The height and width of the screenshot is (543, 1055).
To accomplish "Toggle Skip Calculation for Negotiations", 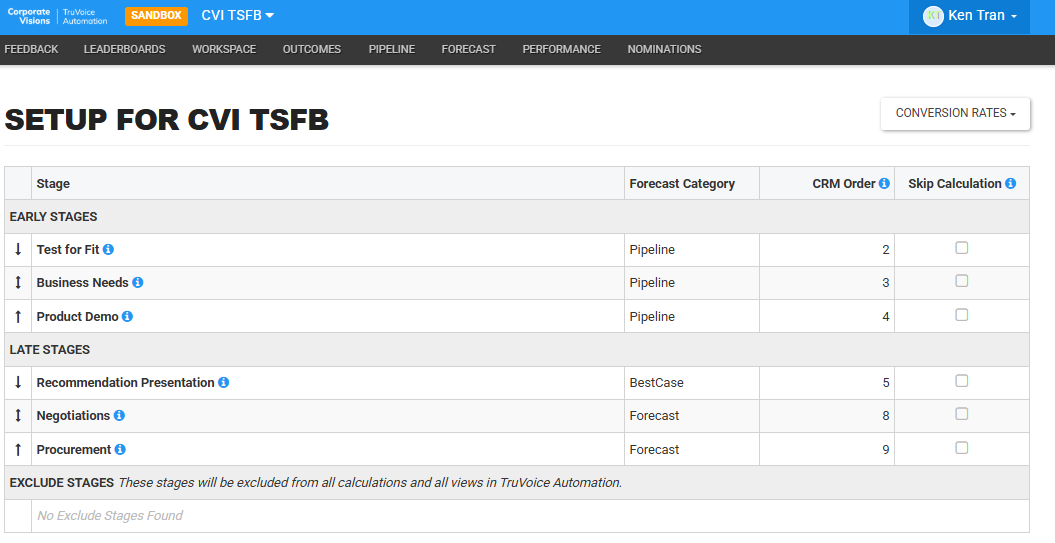I will click(x=961, y=414).
